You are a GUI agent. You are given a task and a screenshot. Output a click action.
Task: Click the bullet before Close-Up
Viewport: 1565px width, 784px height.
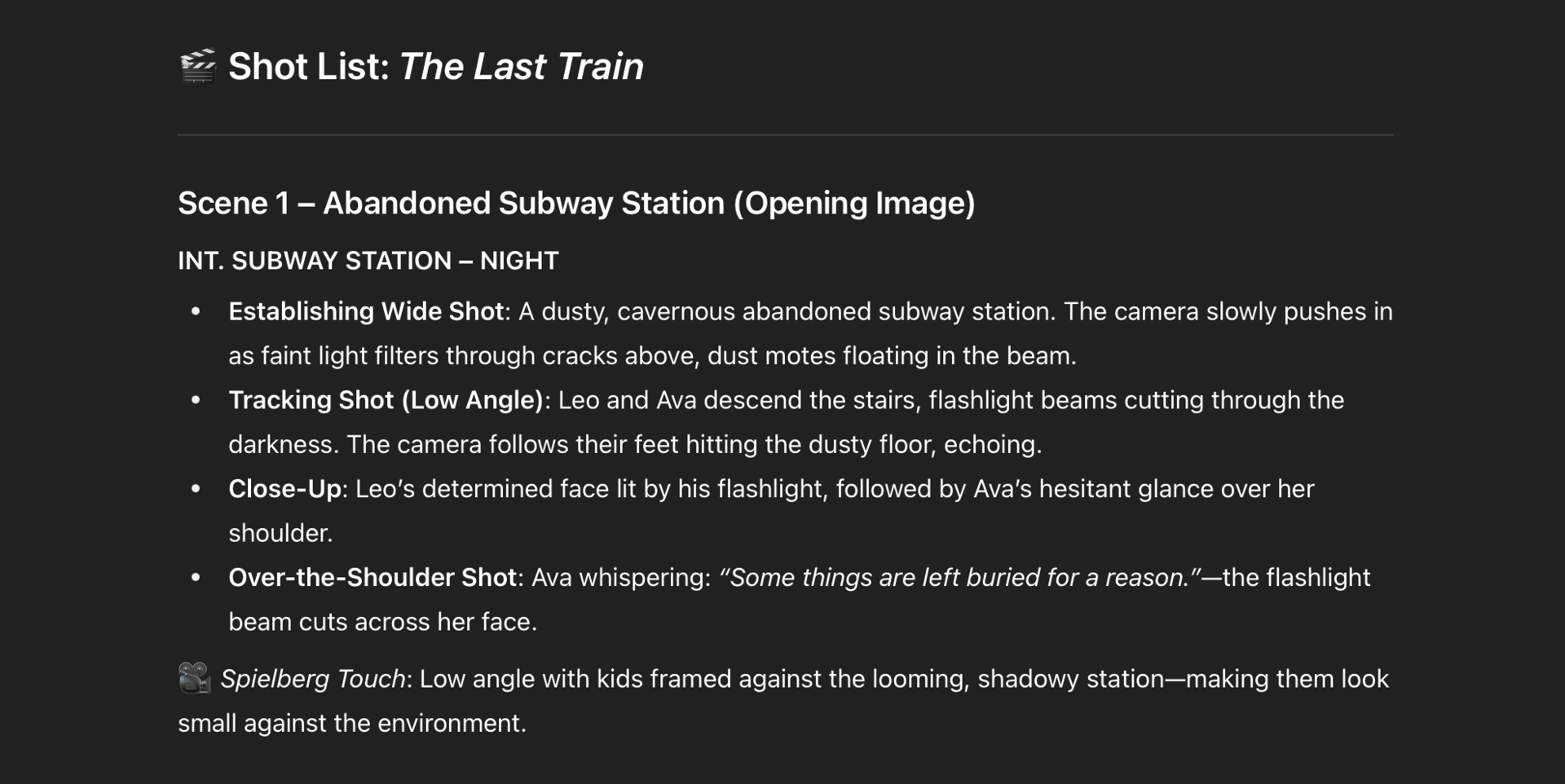tap(196, 489)
